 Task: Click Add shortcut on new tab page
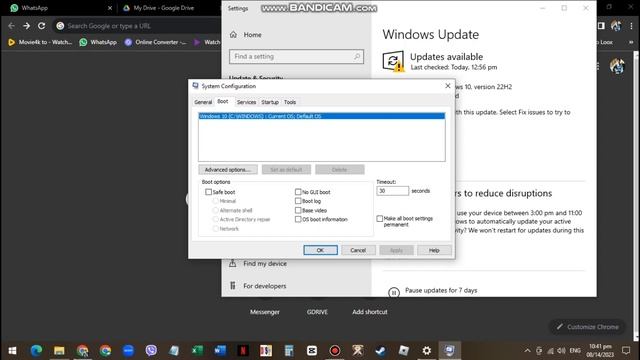click(x=370, y=312)
